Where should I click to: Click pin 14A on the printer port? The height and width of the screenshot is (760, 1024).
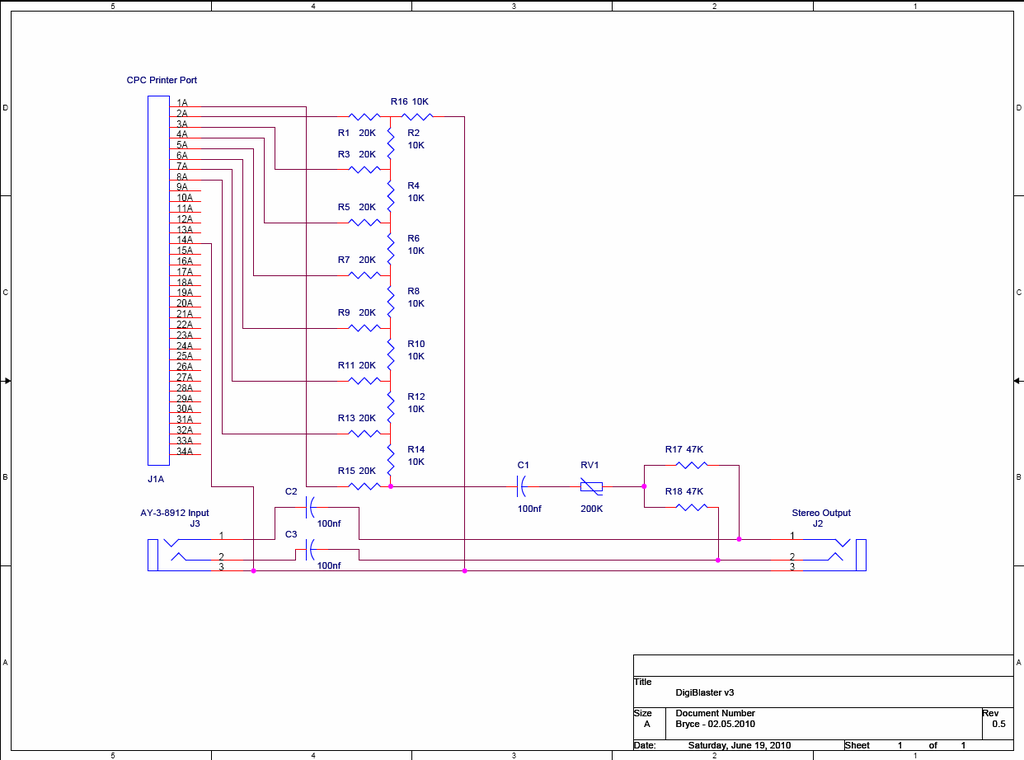[x=185, y=240]
